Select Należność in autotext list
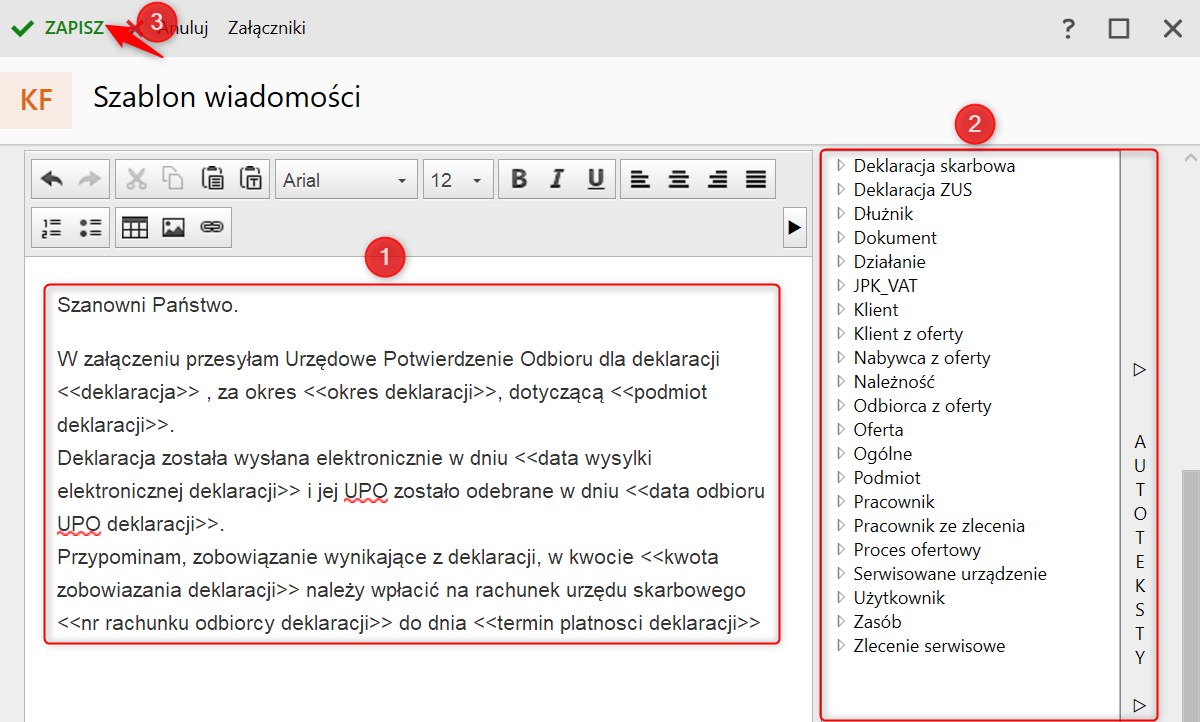The width and height of the screenshot is (1200, 722). 895,382
